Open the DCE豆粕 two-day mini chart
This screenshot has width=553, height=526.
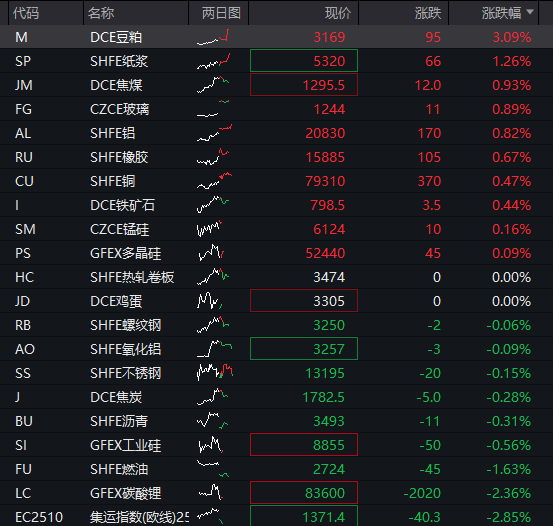point(214,37)
